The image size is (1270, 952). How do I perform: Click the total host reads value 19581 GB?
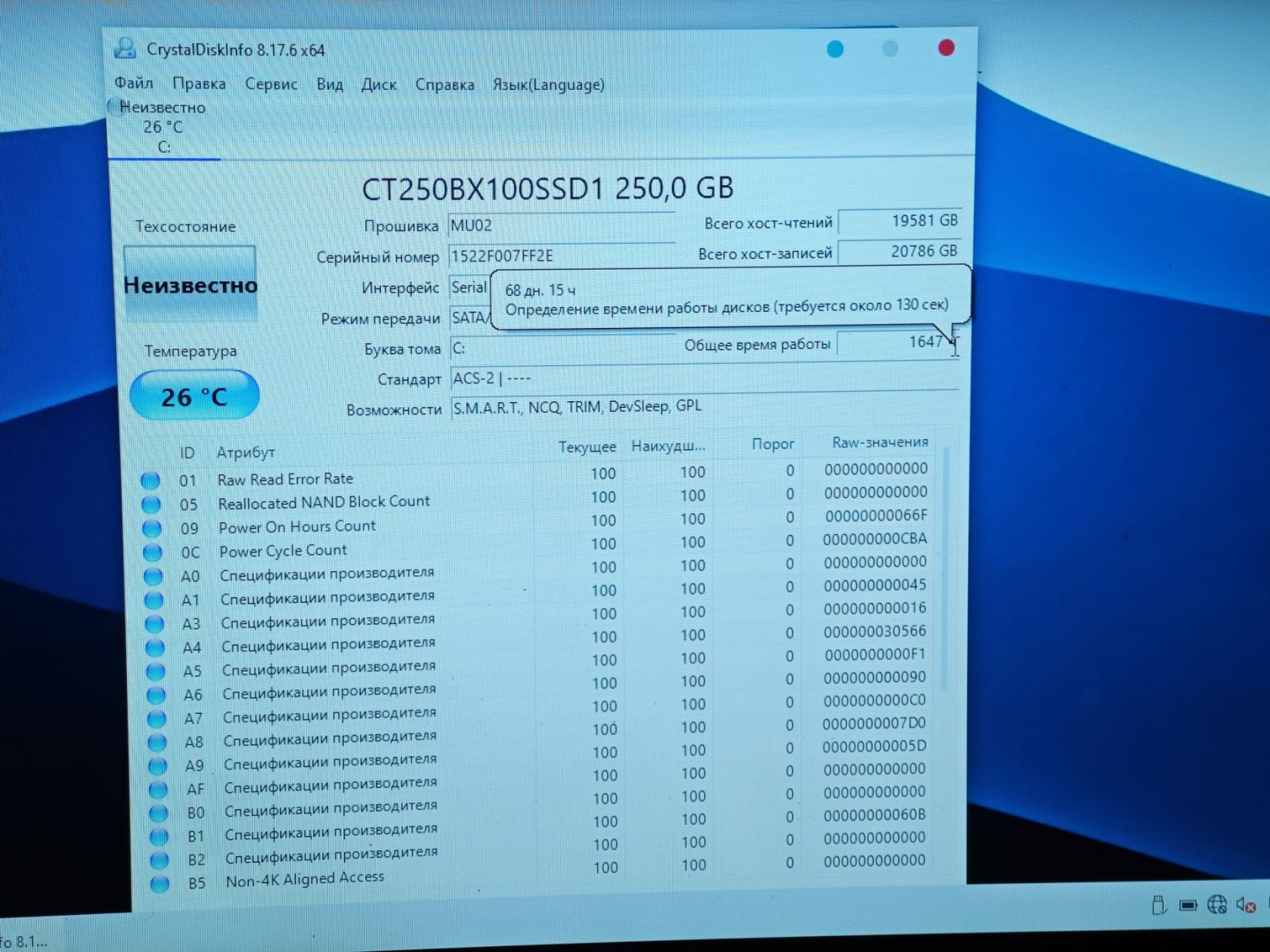tap(900, 221)
